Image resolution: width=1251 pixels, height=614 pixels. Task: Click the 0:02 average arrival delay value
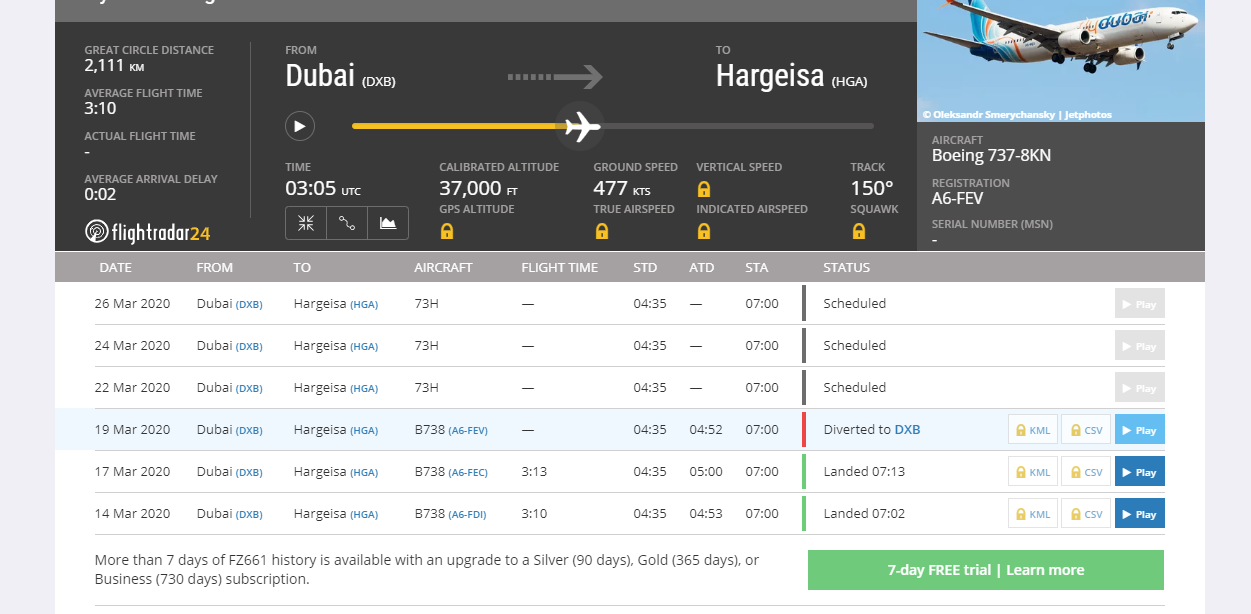pyautogui.click(x=100, y=194)
